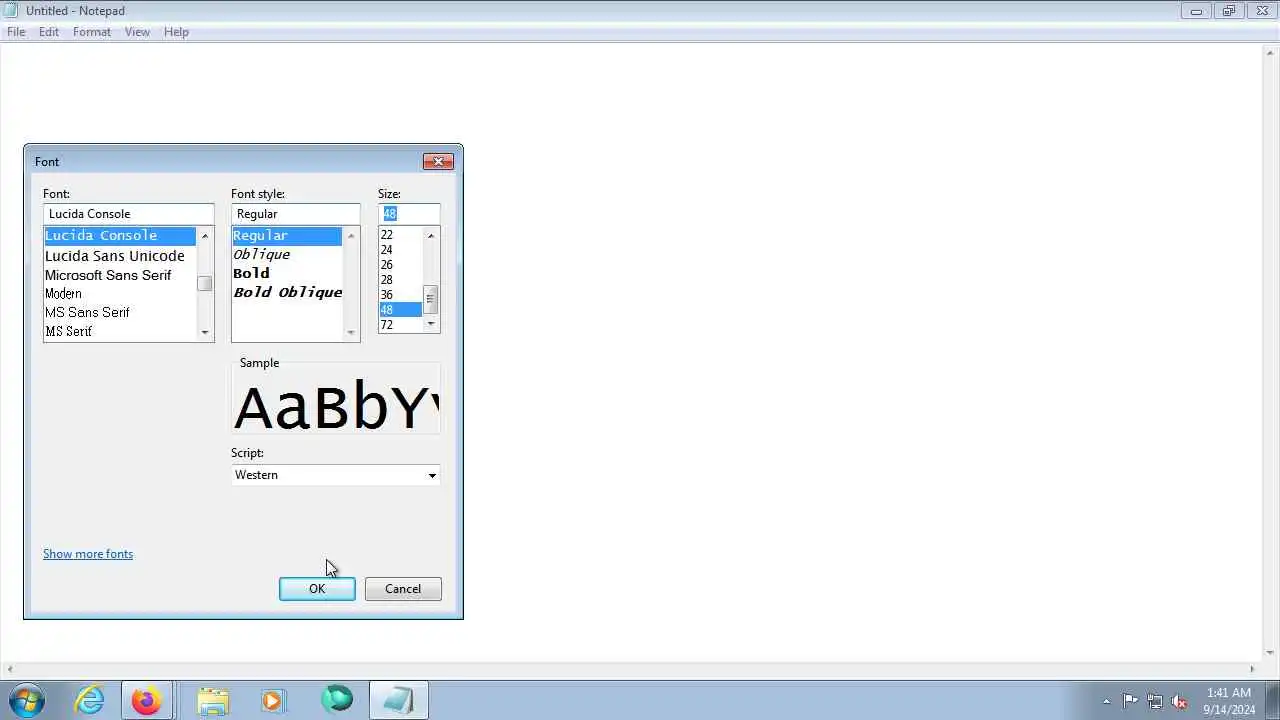Image resolution: width=1280 pixels, height=720 pixels.
Task: Click the Font name input field
Action: point(129,214)
